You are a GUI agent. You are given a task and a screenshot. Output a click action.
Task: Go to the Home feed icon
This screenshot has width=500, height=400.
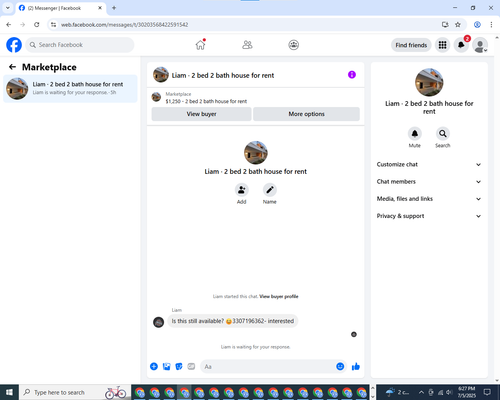click(x=201, y=45)
